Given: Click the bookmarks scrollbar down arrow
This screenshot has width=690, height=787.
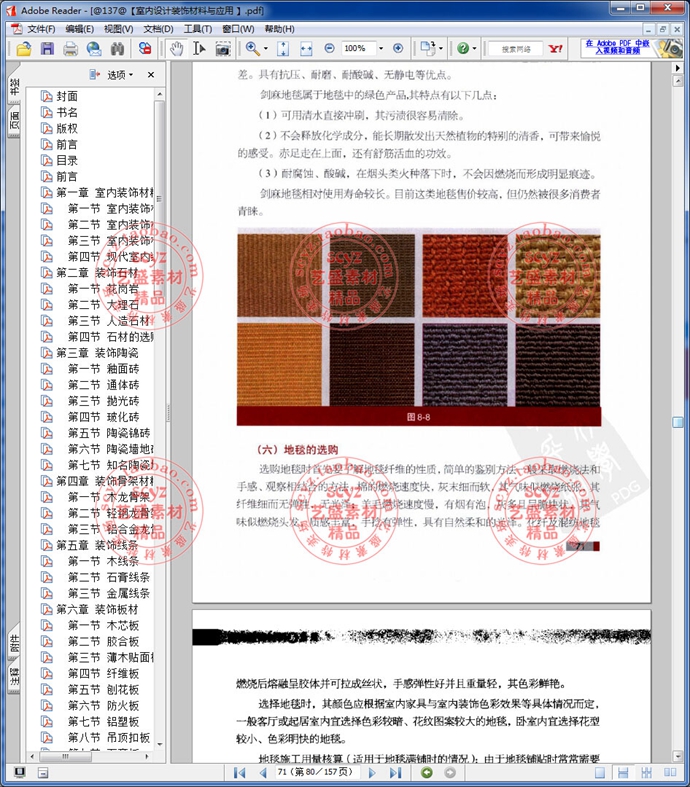Looking at the screenshot, I should tap(160, 744).
